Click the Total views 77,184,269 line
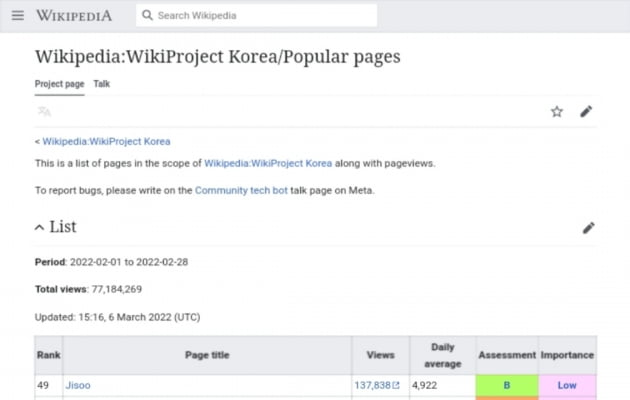The width and height of the screenshot is (630, 400). (x=88, y=289)
